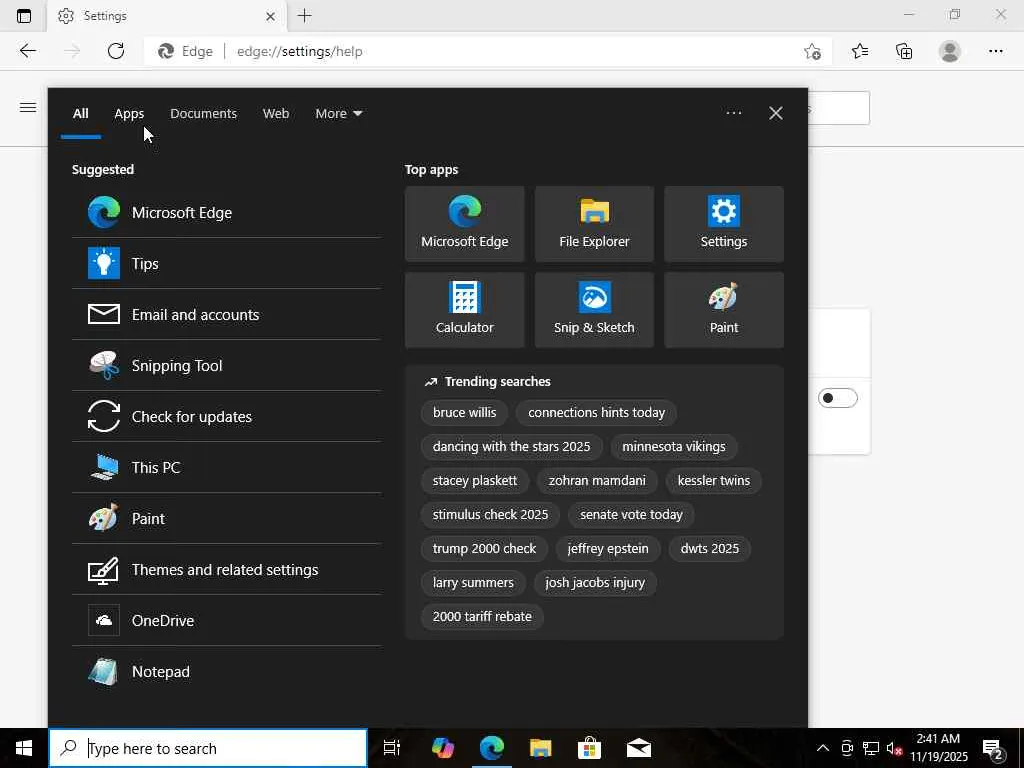
Task: Launch Notepad from the Suggested list
Action: click(x=226, y=671)
